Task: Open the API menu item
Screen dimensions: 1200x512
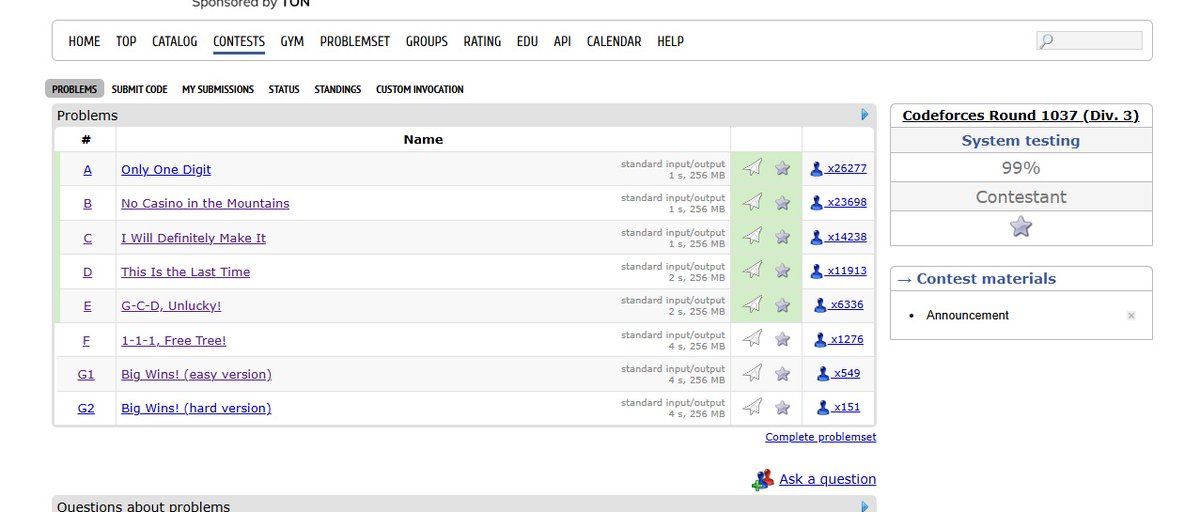Action: click(x=563, y=41)
